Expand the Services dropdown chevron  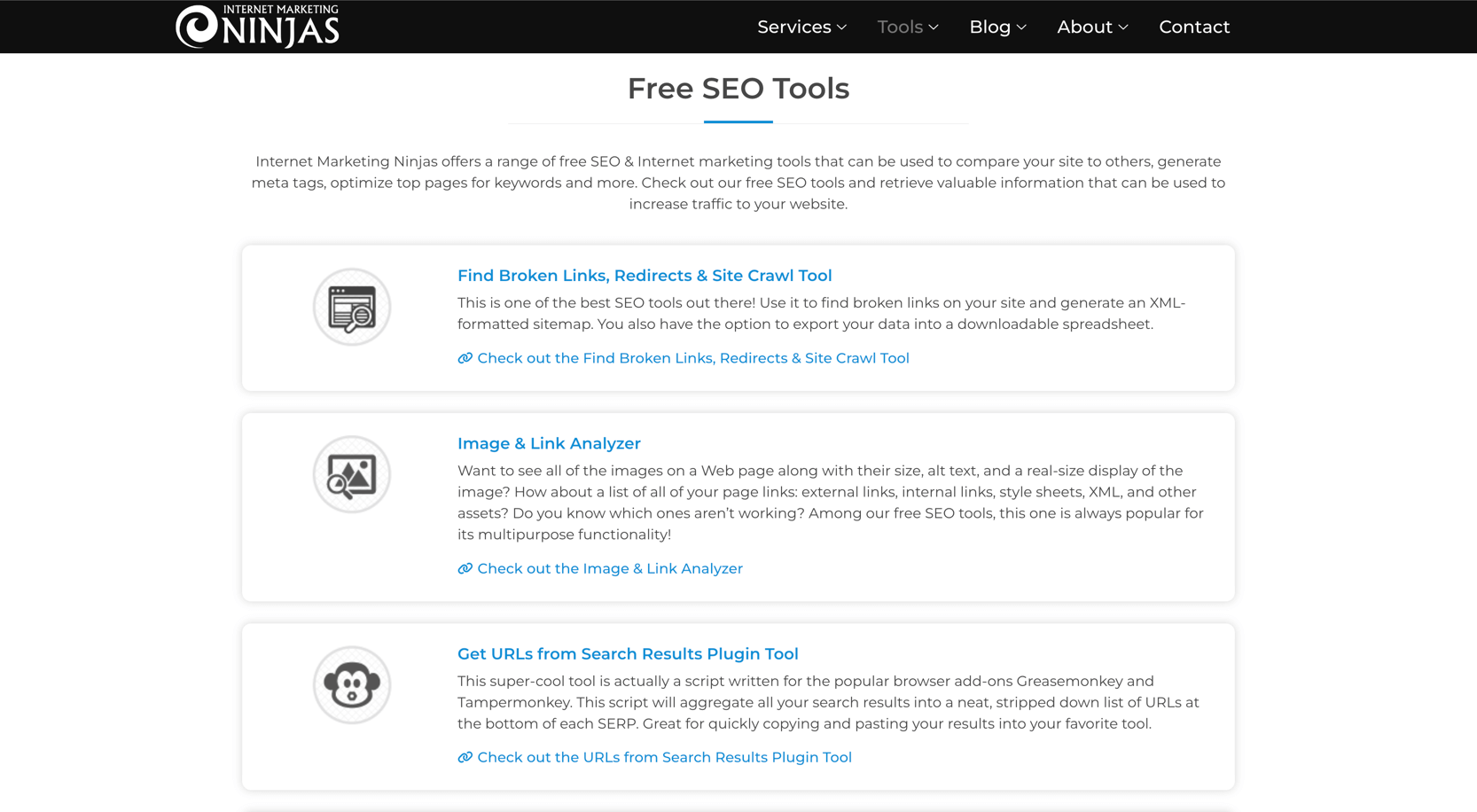click(842, 27)
